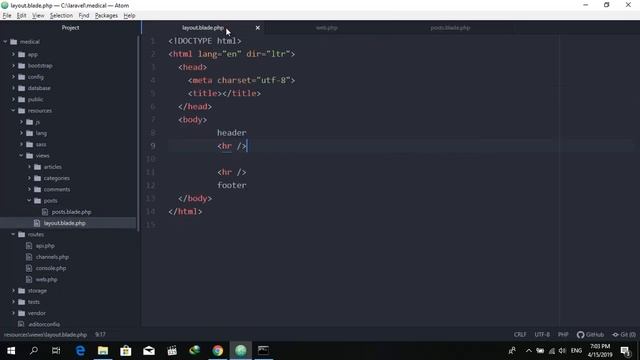Image resolution: width=640 pixels, height=360 pixels.
Task: Collapse the posts folder arrow
Action: [x=29, y=200]
